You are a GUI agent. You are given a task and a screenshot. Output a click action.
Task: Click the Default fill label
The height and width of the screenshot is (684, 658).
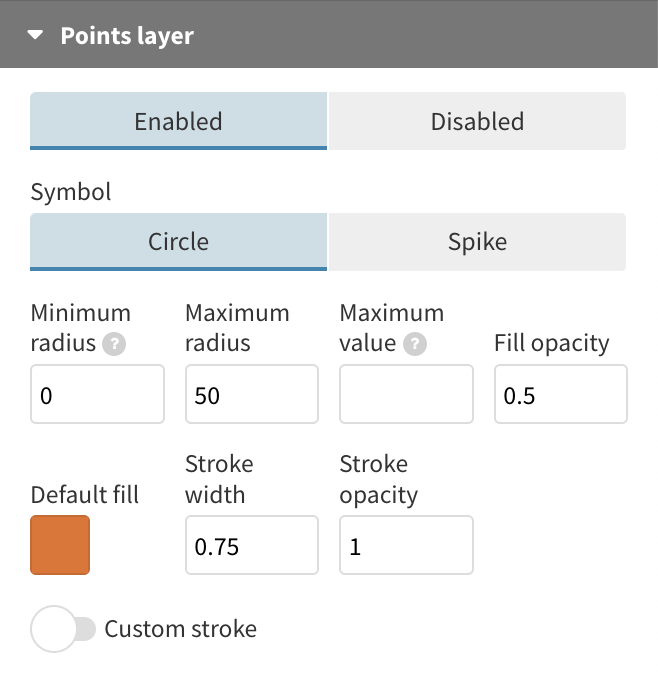coord(85,495)
